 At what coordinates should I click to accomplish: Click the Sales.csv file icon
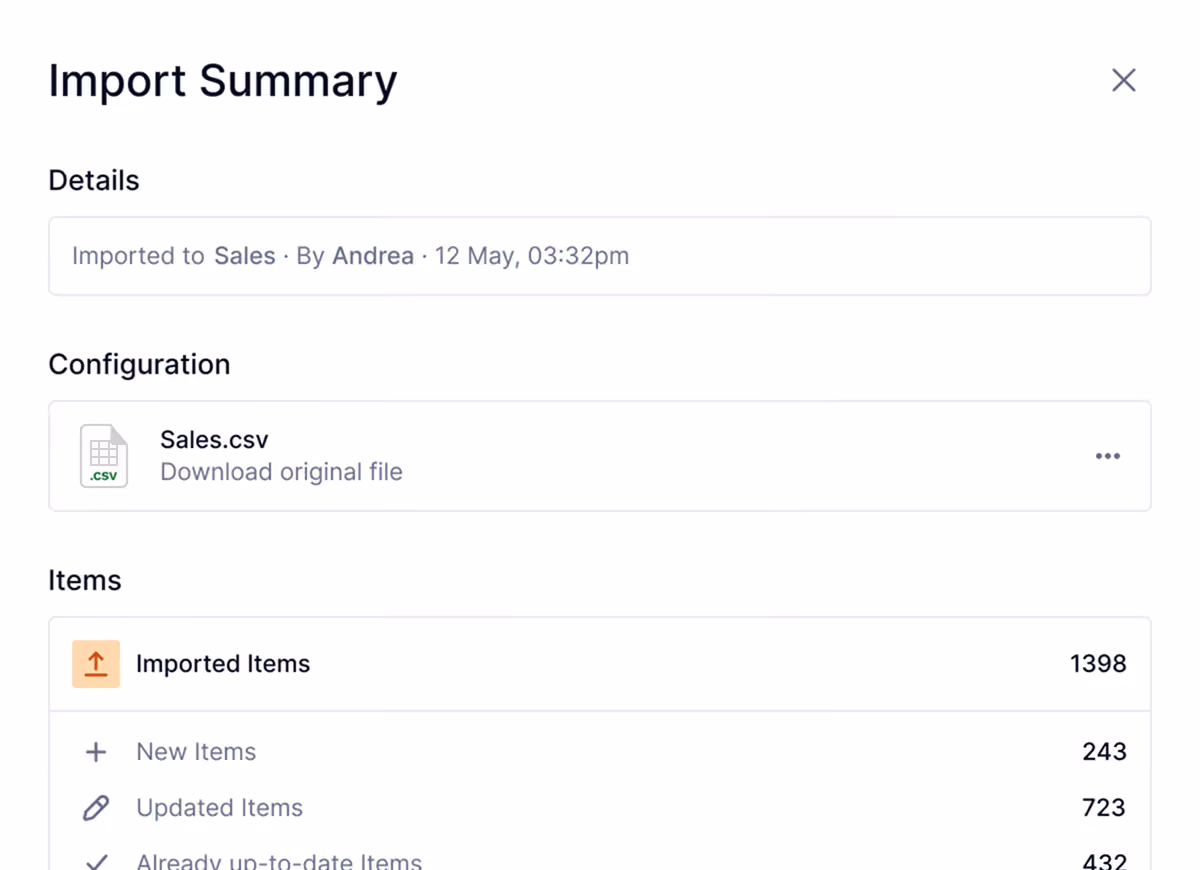pyautogui.click(x=104, y=456)
